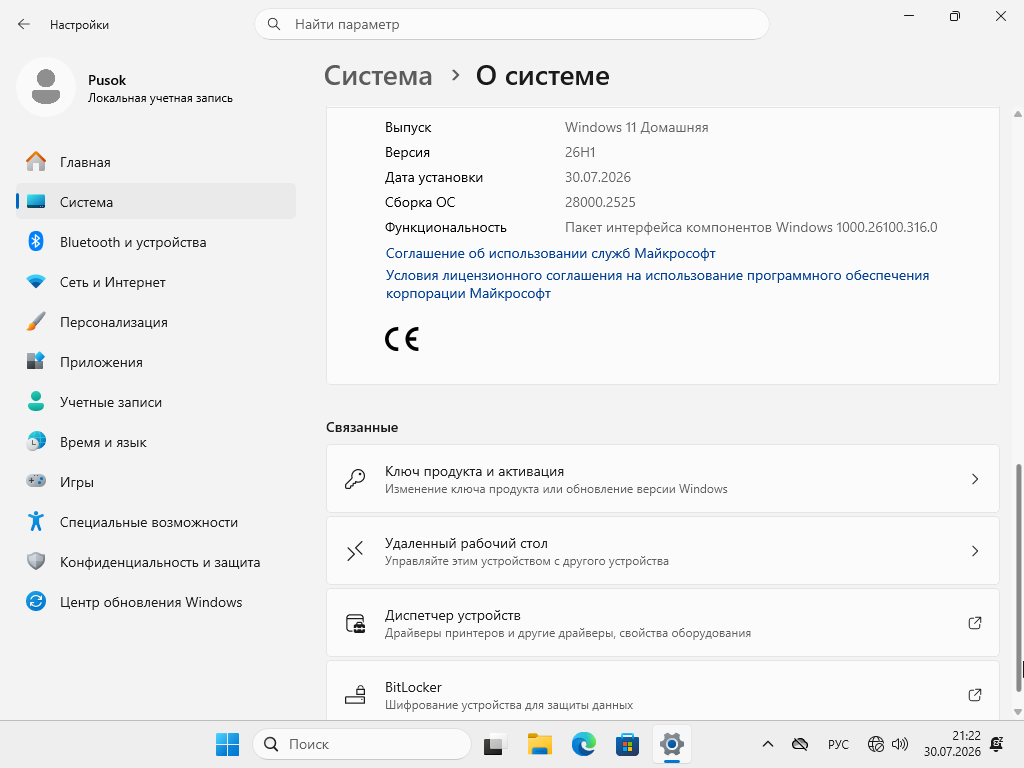Click the Accessibility figure icon in sidebar
Screen dimensions: 1024x768
click(36, 521)
